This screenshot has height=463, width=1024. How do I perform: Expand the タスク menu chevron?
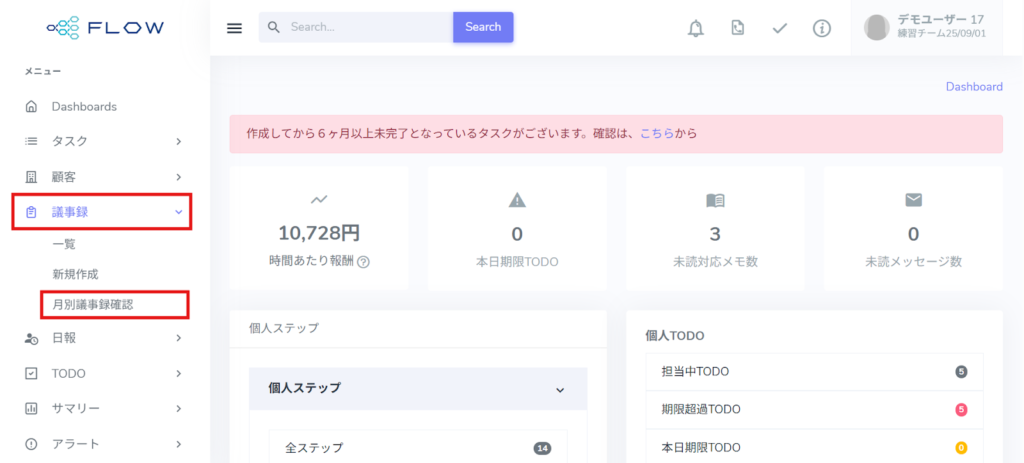178,142
